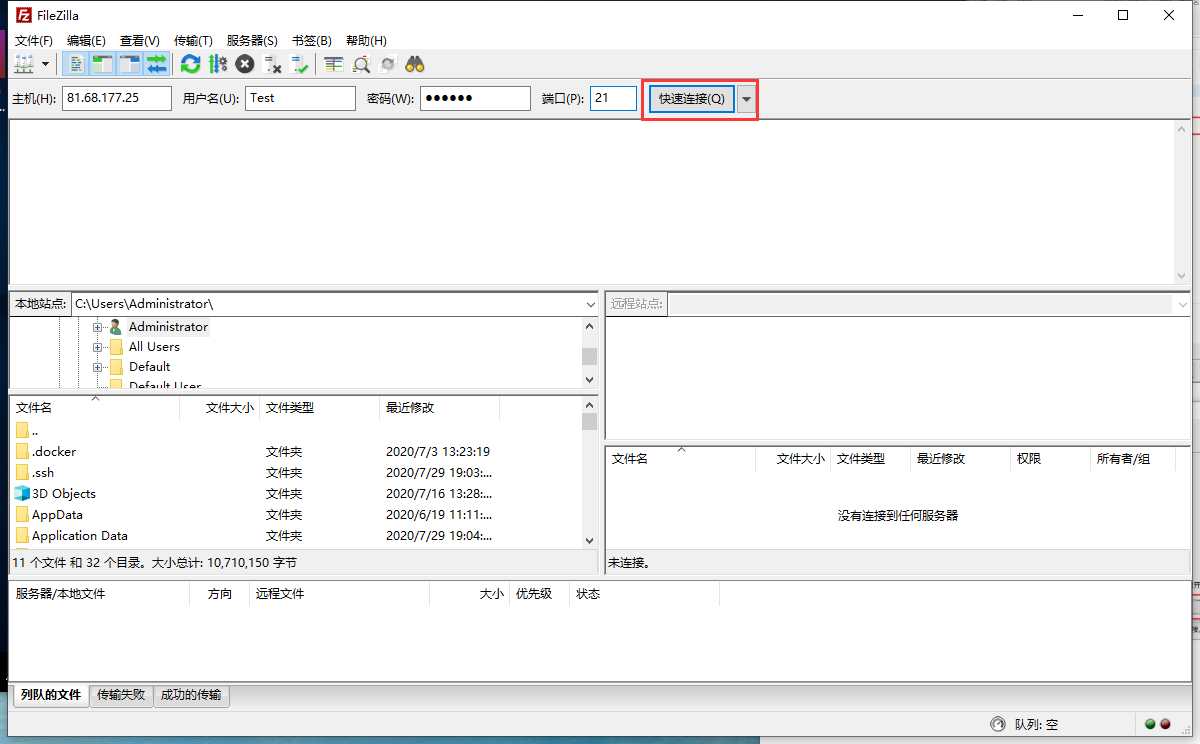The width and height of the screenshot is (1200, 744).
Task: Click the 3D Objects cube icon
Action: point(22,493)
